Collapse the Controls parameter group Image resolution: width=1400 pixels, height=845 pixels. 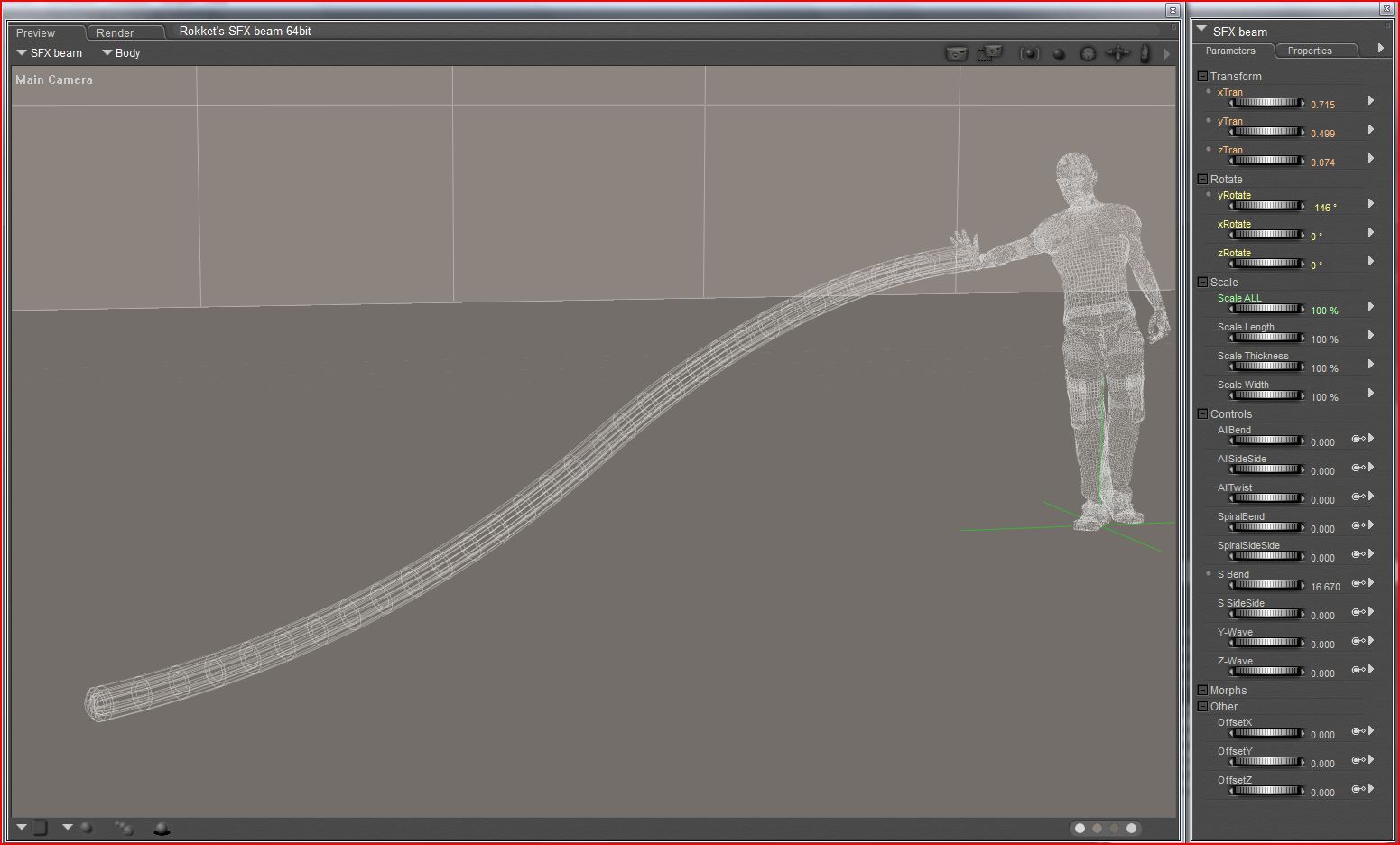[1202, 414]
